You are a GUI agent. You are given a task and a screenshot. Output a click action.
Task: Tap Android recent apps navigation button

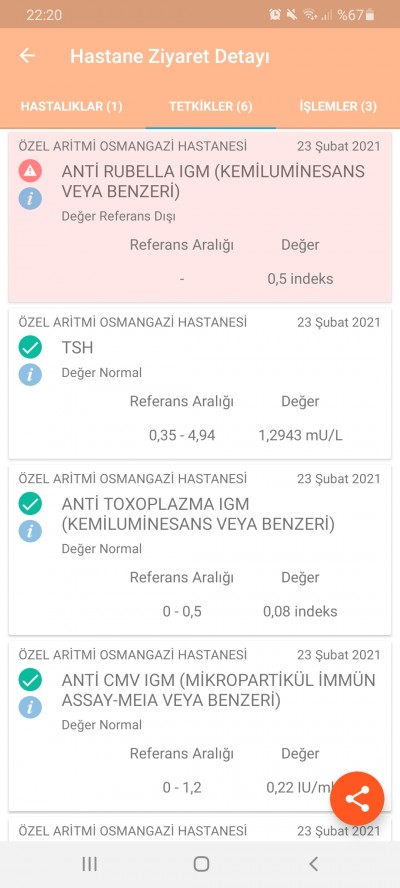click(x=90, y=864)
